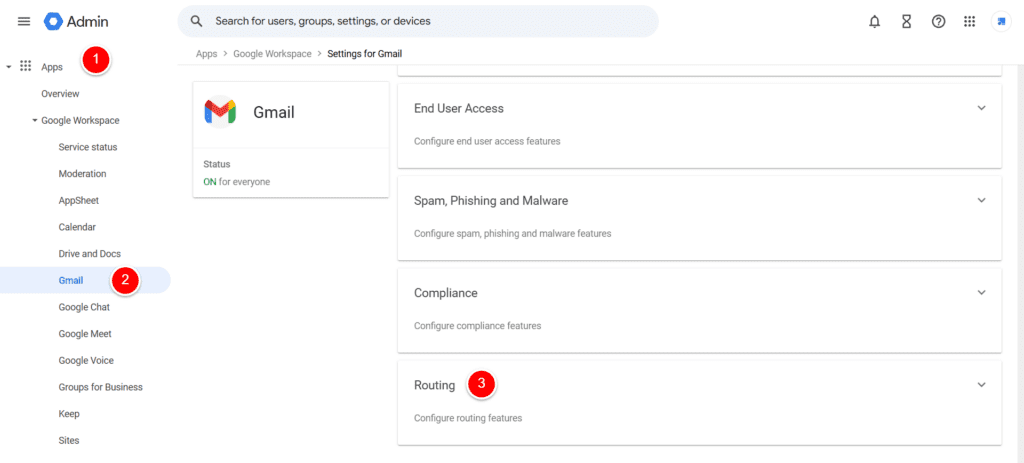Select Overview in the sidebar

(60, 93)
